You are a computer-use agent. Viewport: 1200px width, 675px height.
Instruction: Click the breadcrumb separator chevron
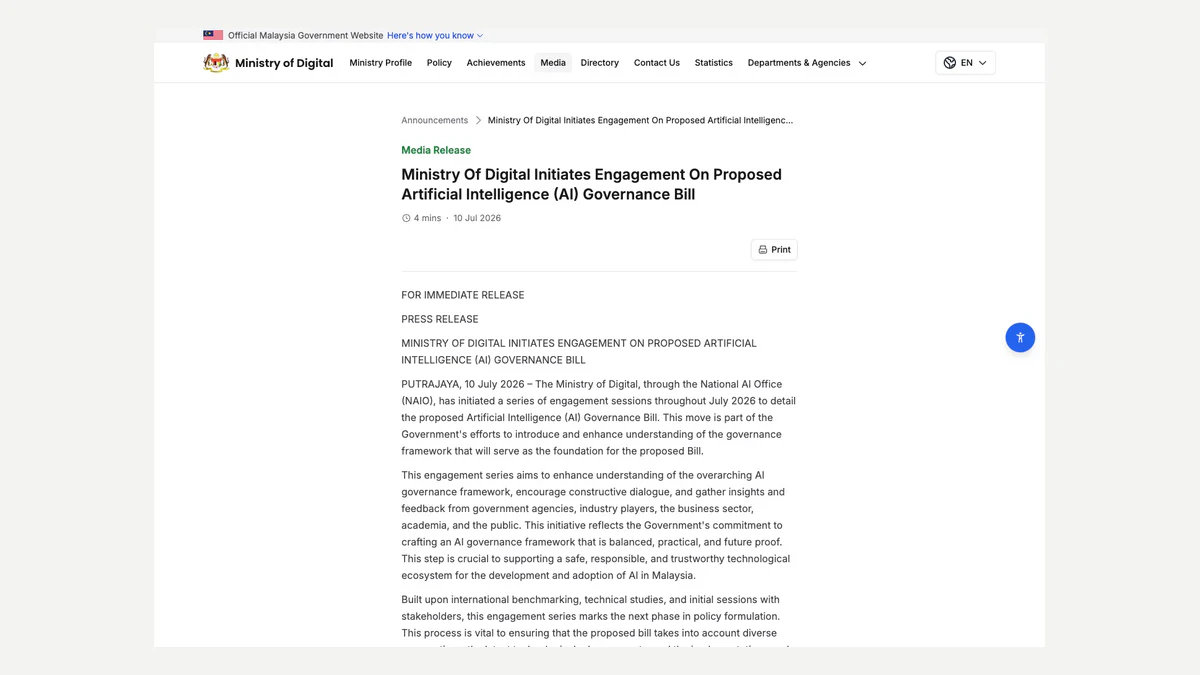pyautogui.click(x=478, y=120)
